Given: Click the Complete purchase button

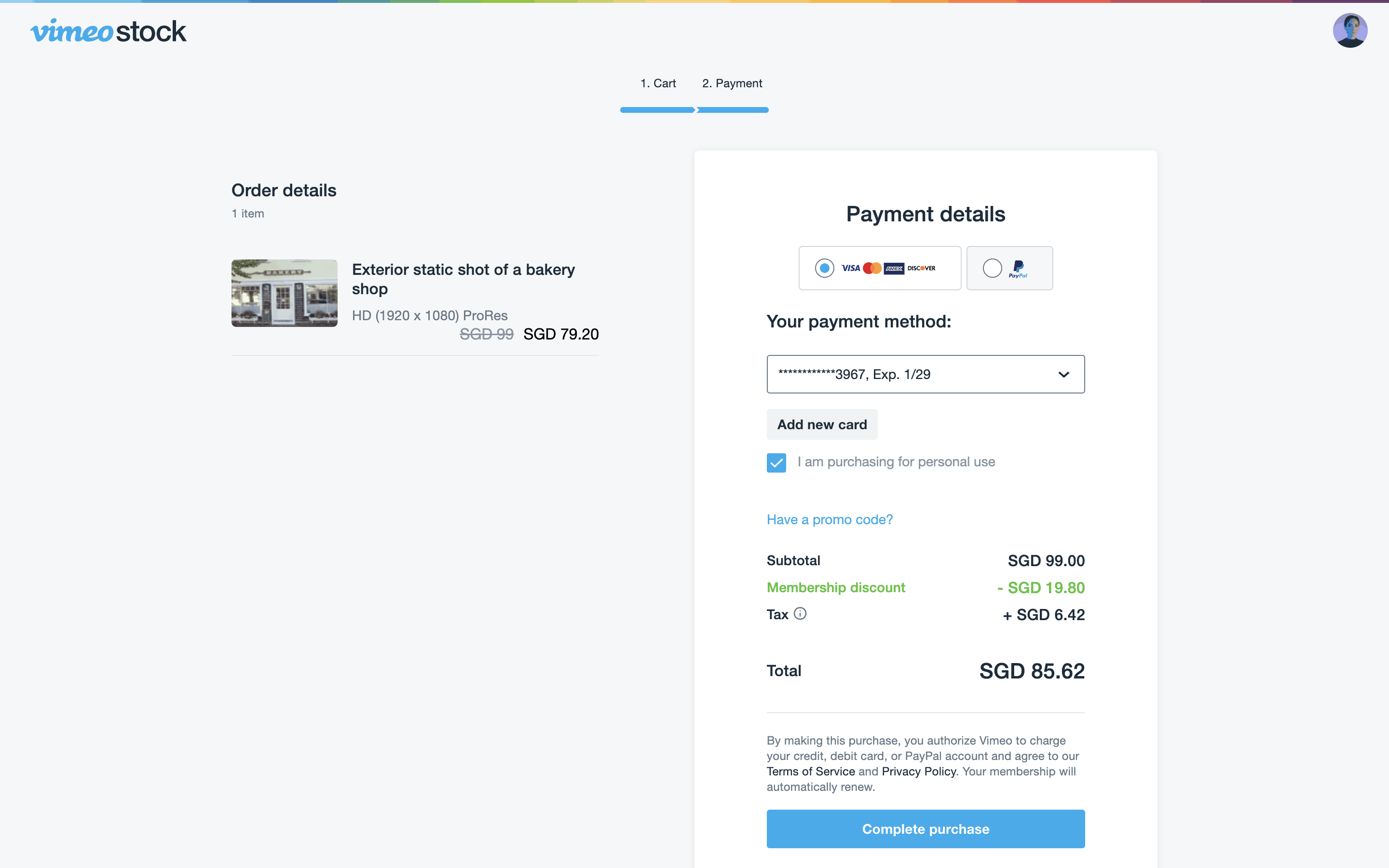Looking at the screenshot, I should [925, 828].
